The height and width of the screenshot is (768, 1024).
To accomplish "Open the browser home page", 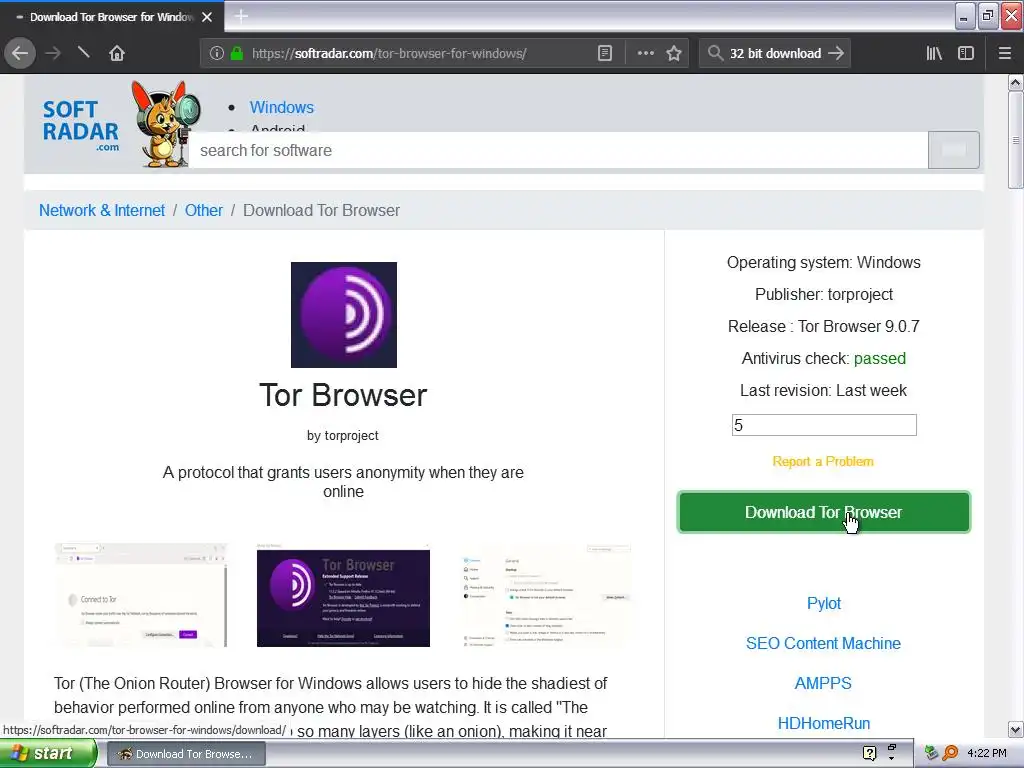I will point(117,54).
